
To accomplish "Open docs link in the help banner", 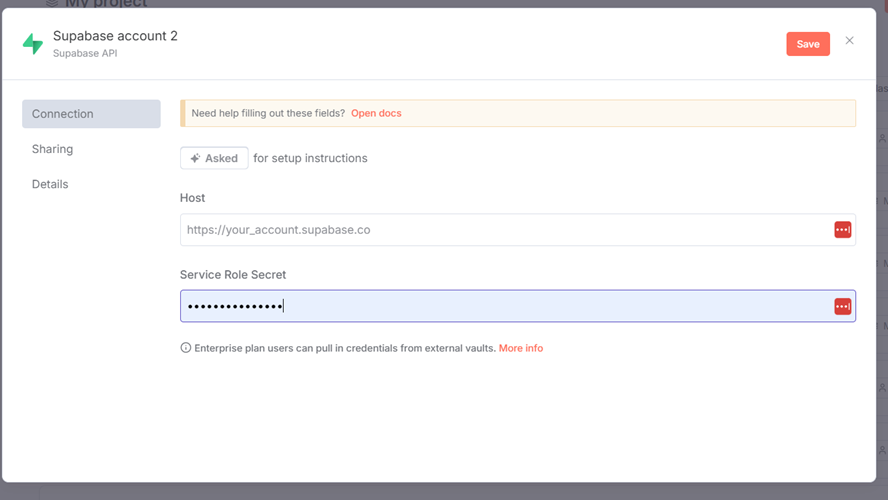I will coord(376,113).
